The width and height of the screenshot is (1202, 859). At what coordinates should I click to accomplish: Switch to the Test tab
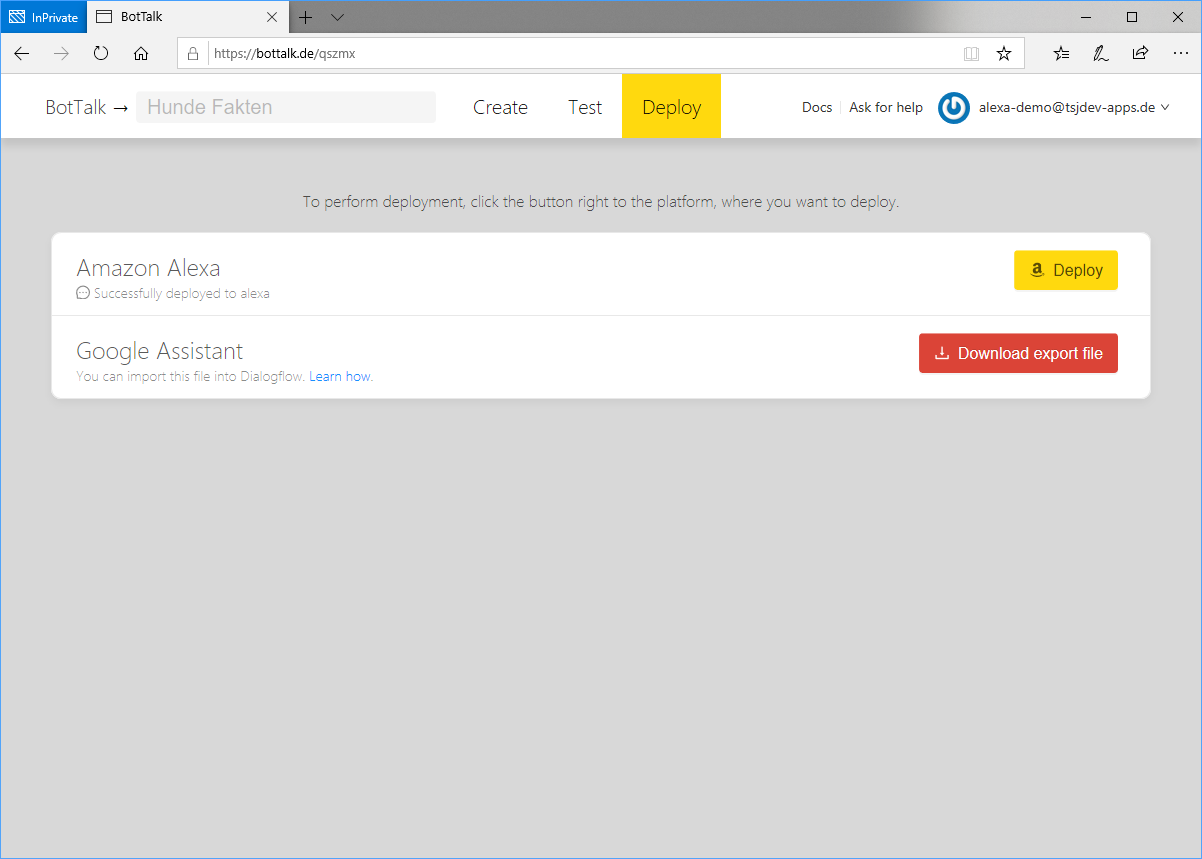point(585,107)
